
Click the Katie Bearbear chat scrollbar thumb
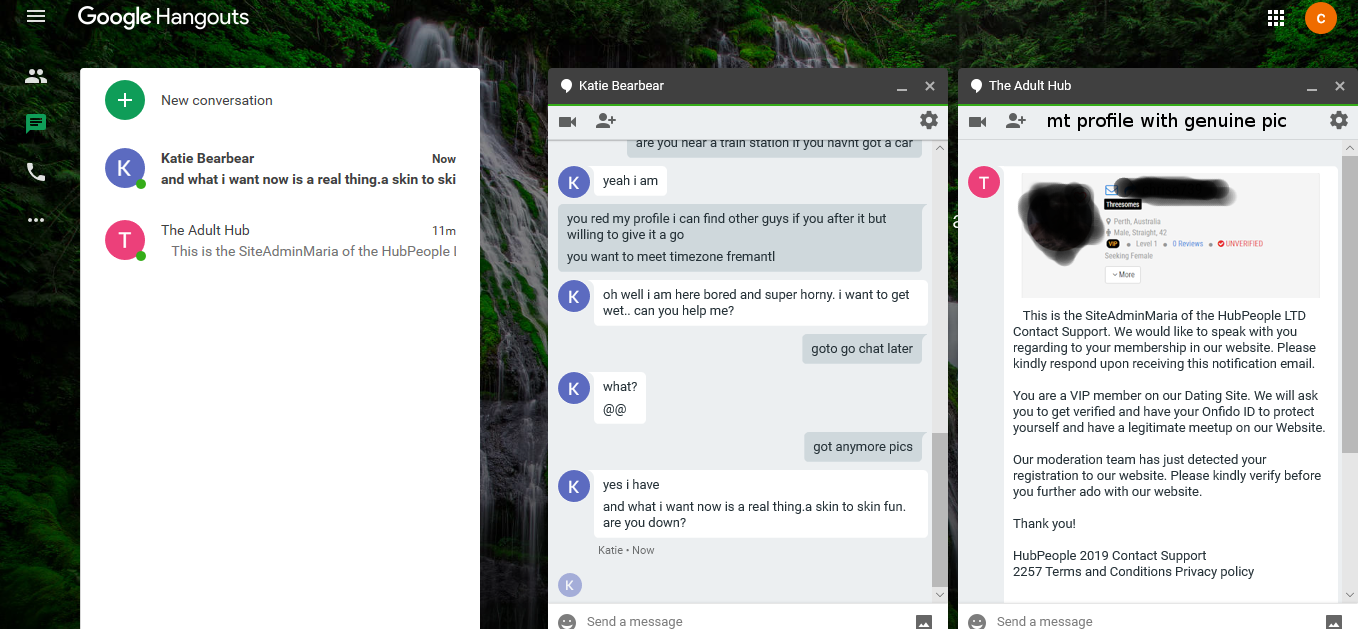click(x=939, y=509)
